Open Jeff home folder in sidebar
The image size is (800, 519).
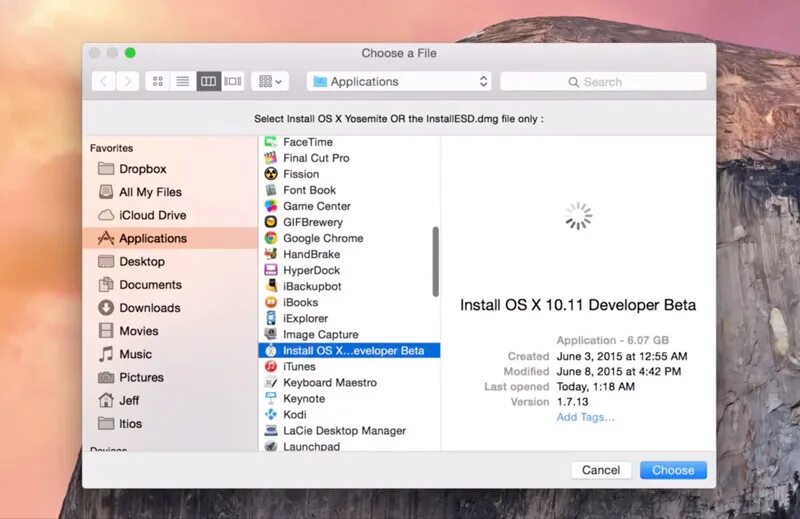pos(170,401)
